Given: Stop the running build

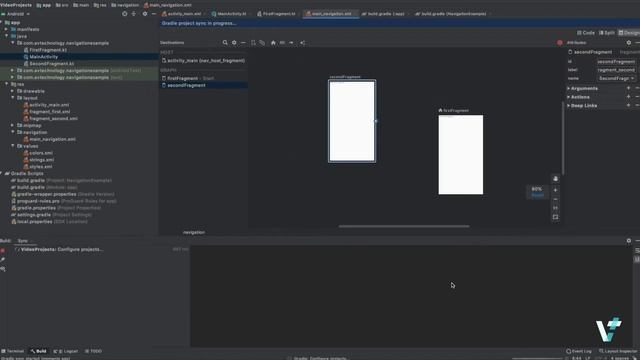Looking at the screenshot, I should [x=2, y=251].
